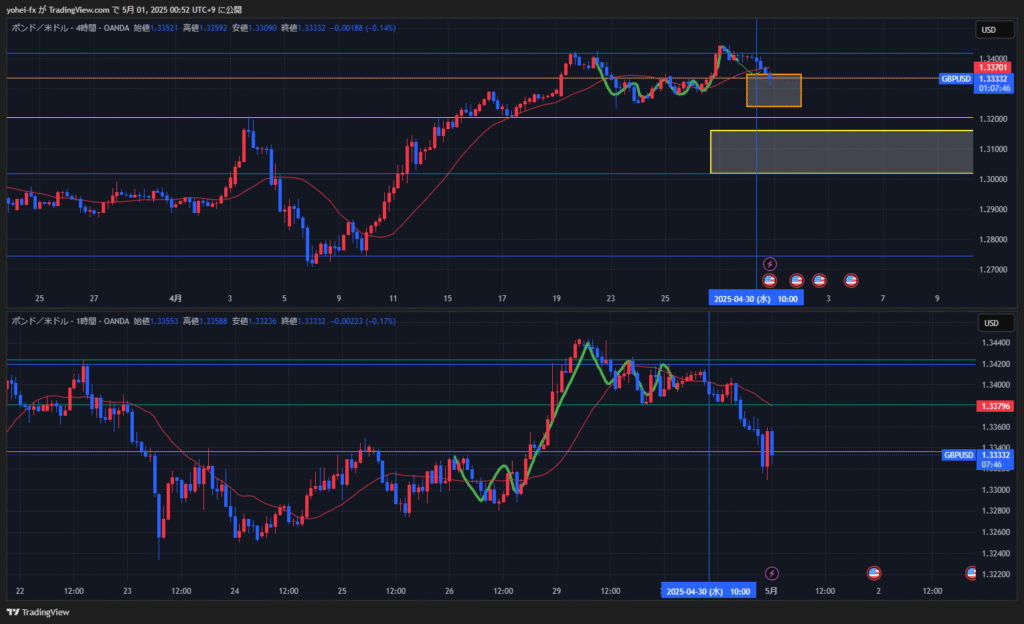1024x624 pixels.
Task: Click the yohei-fx publisher text at top
Action: (x=24, y=9)
